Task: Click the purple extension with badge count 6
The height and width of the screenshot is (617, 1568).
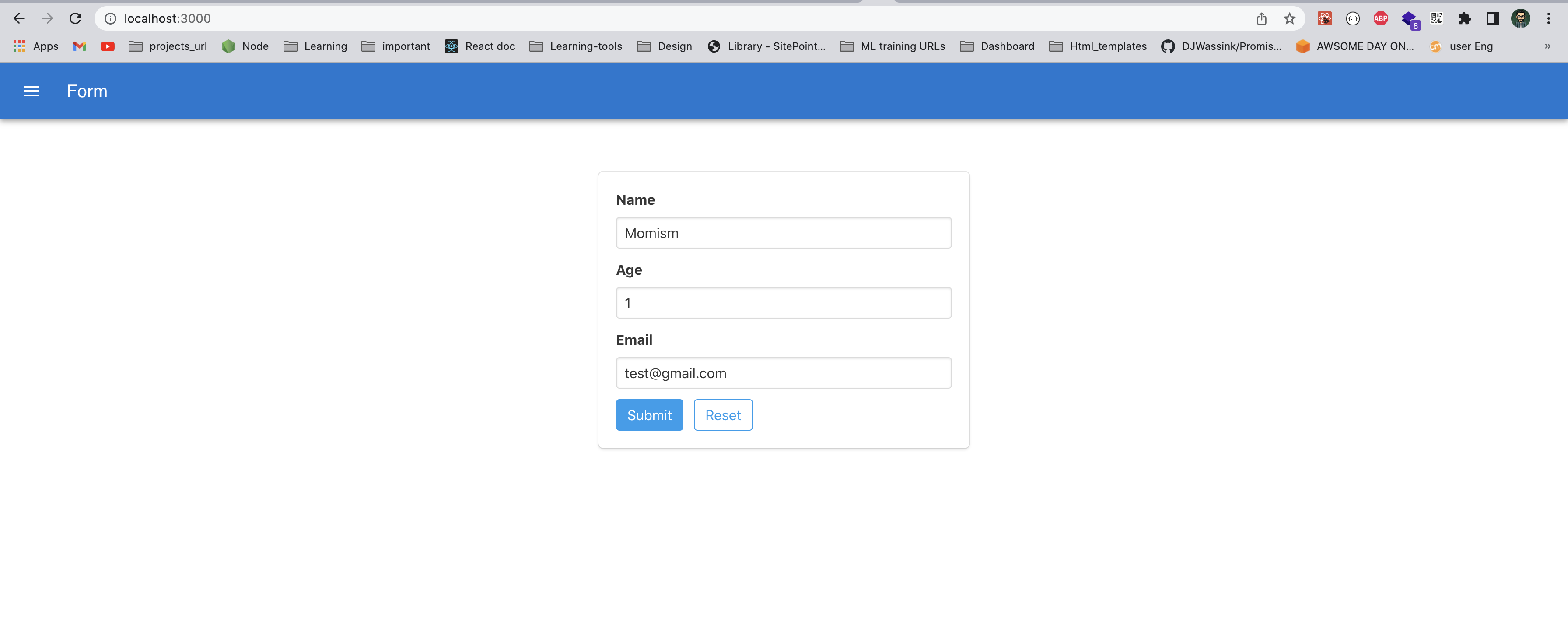Action: pos(1408,19)
